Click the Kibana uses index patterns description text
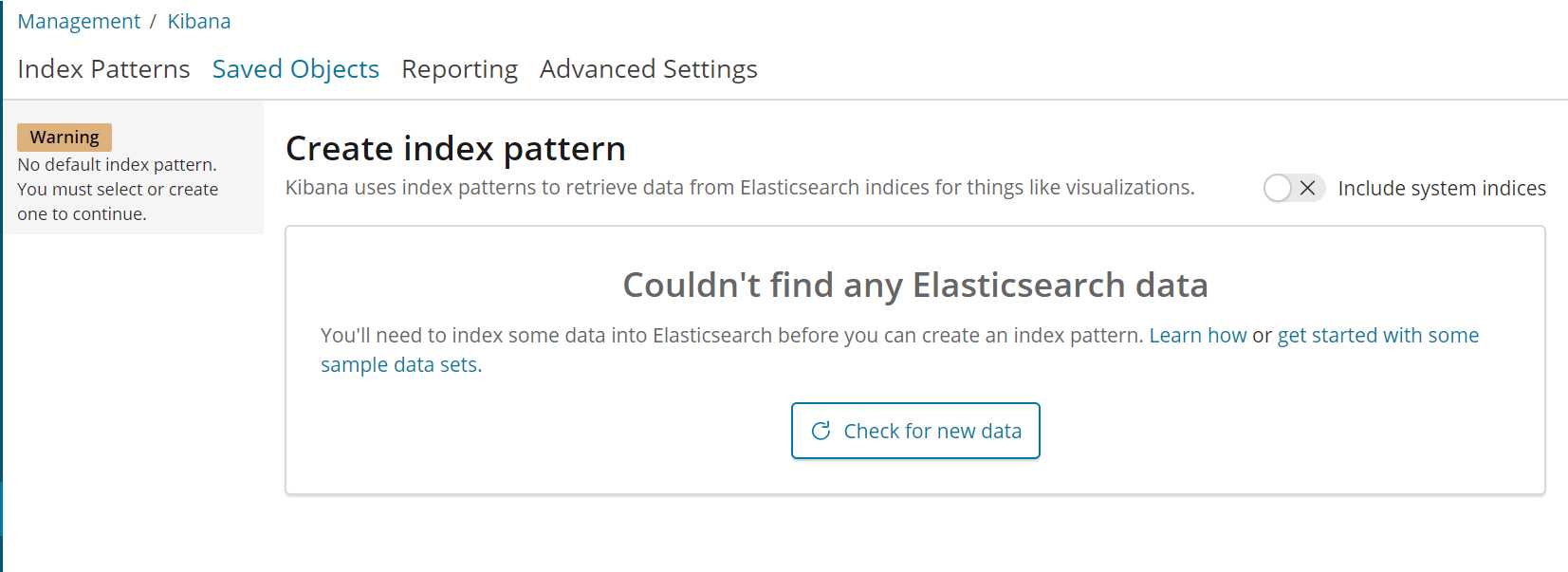Screen dimensions: 1568x572 click(739, 188)
